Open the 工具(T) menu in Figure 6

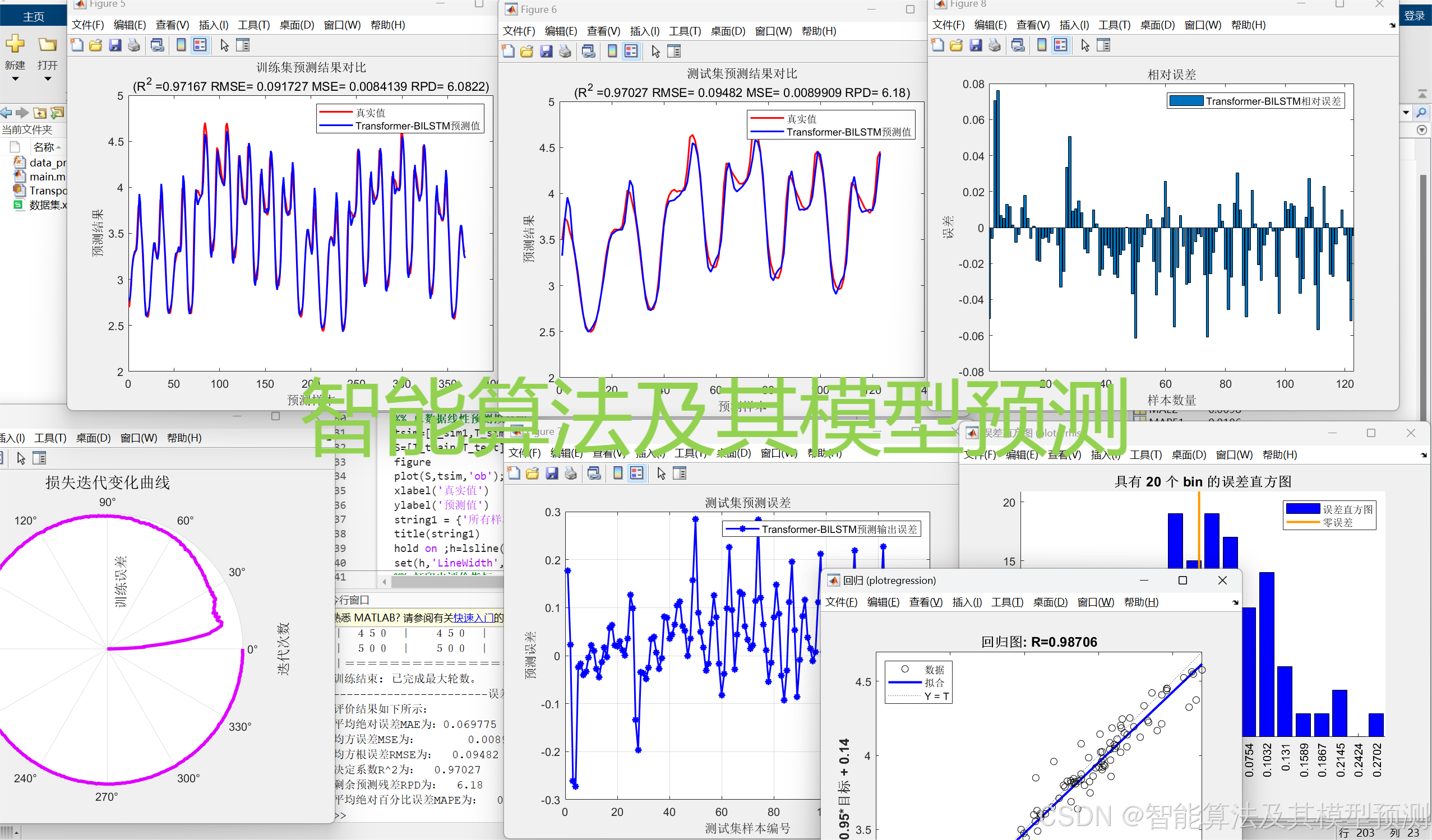click(684, 31)
